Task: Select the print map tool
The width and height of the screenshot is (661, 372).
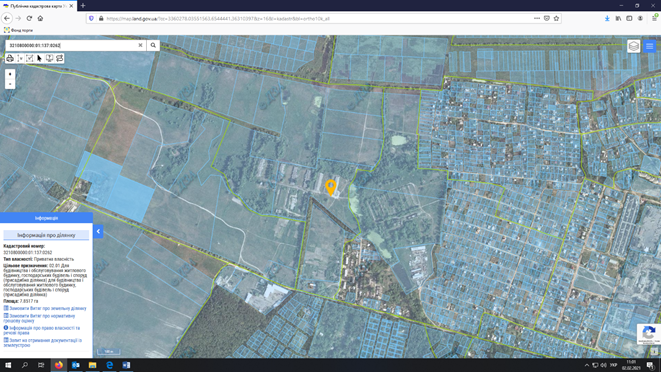Action: pyautogui.click(x=10, y=58)
